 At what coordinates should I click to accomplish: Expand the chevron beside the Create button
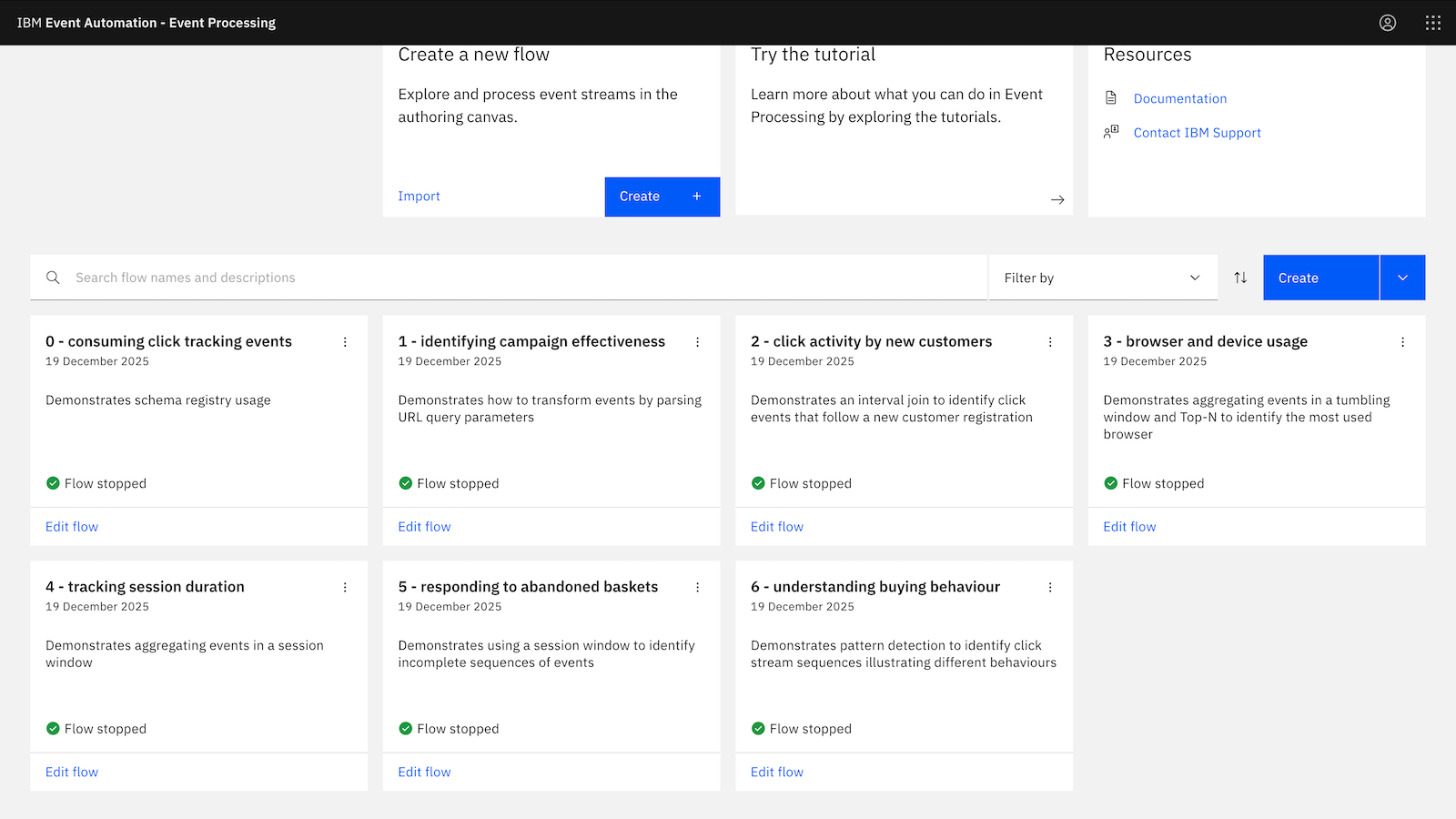click(1402, 278)
